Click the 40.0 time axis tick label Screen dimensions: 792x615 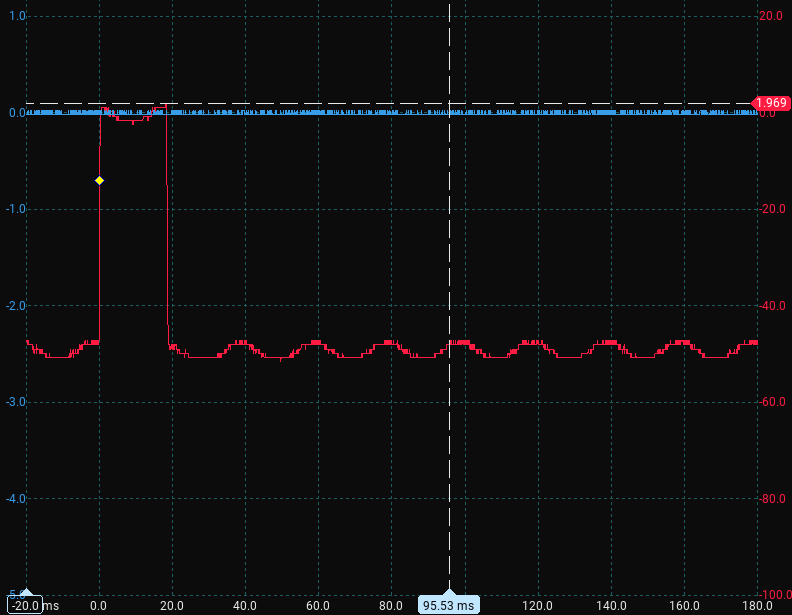[245, 605]
